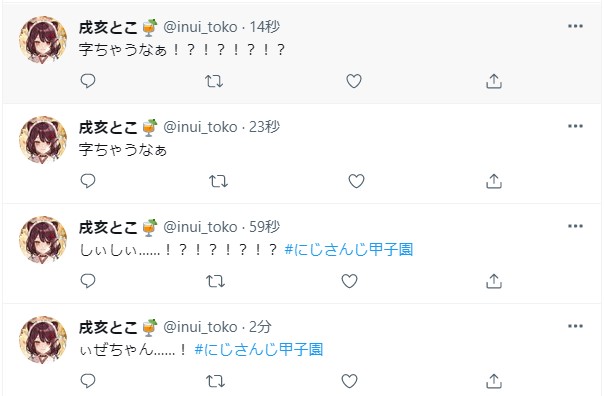Open more options on 14秒 tweet
This screenshot has height=396, width=604.
tap(575, 26)
